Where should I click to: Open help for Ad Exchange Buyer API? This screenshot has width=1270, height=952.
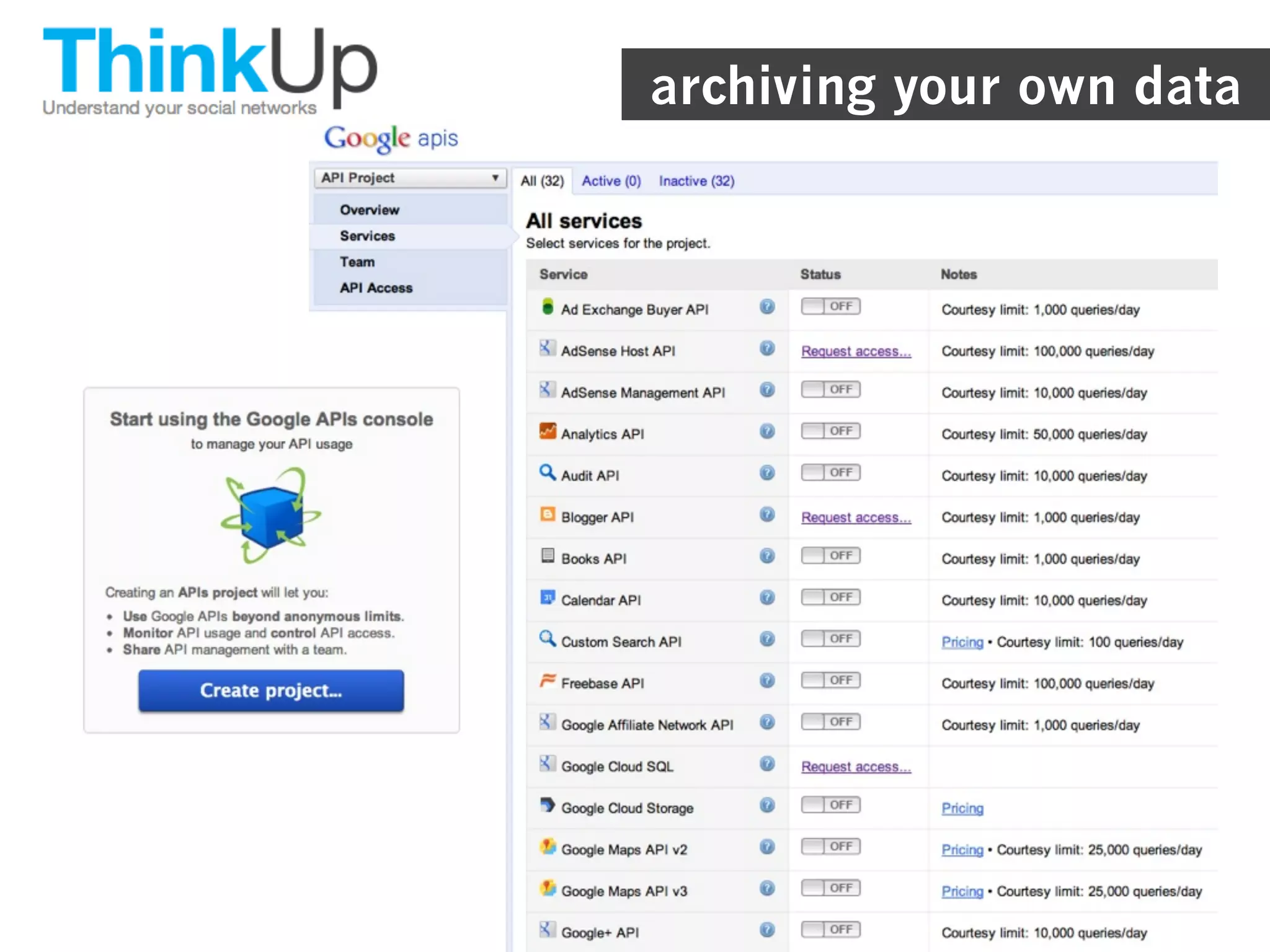(x=767, y=307)
